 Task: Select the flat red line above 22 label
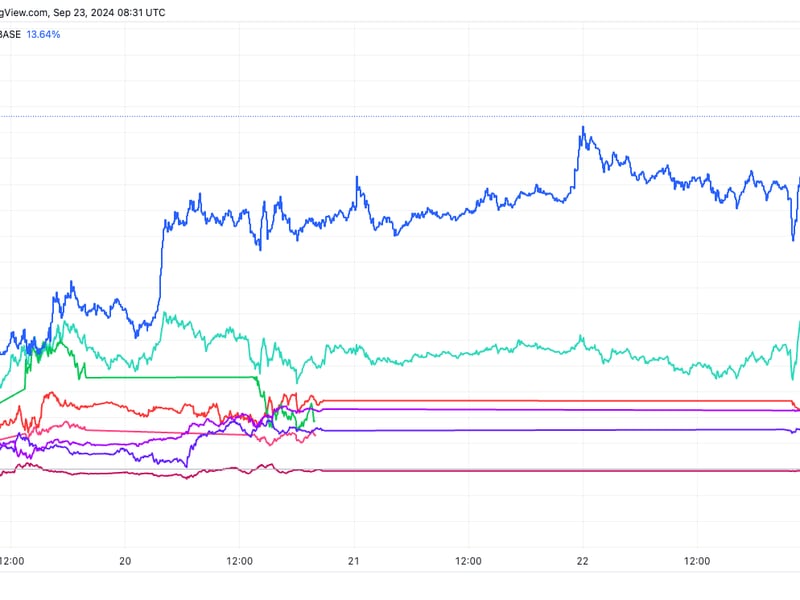tap(582, 401)
